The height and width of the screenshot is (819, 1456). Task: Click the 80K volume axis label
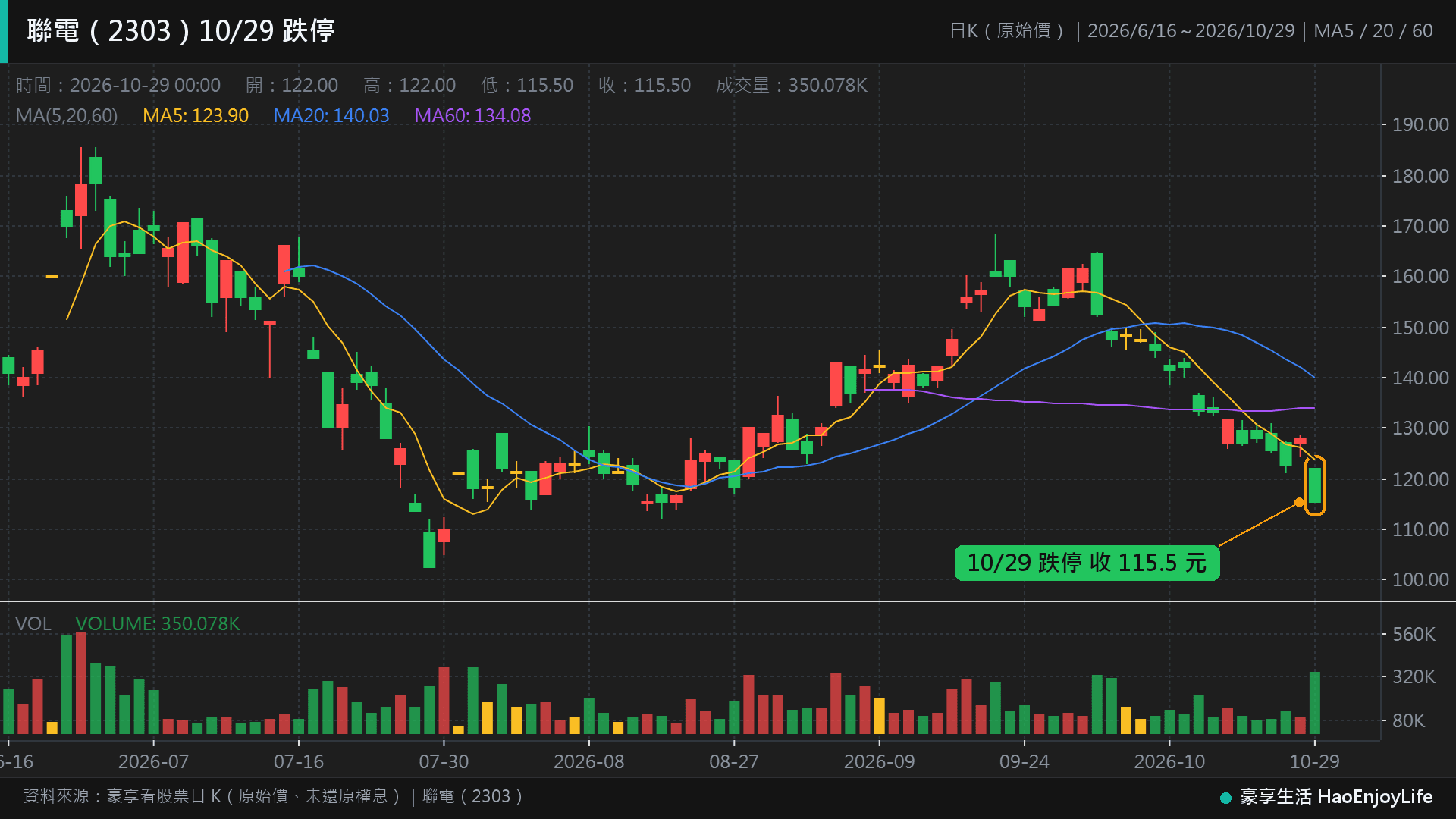point(1408,720)
